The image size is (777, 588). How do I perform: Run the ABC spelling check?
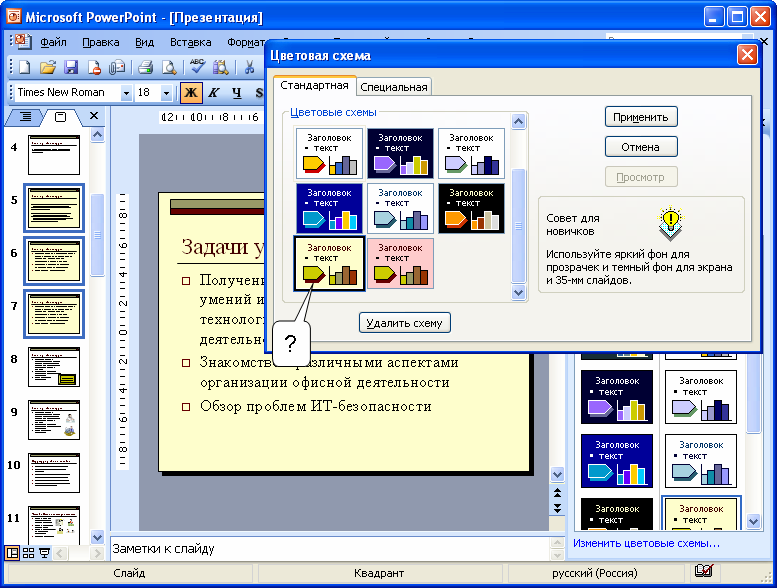(x=197, y=67)
